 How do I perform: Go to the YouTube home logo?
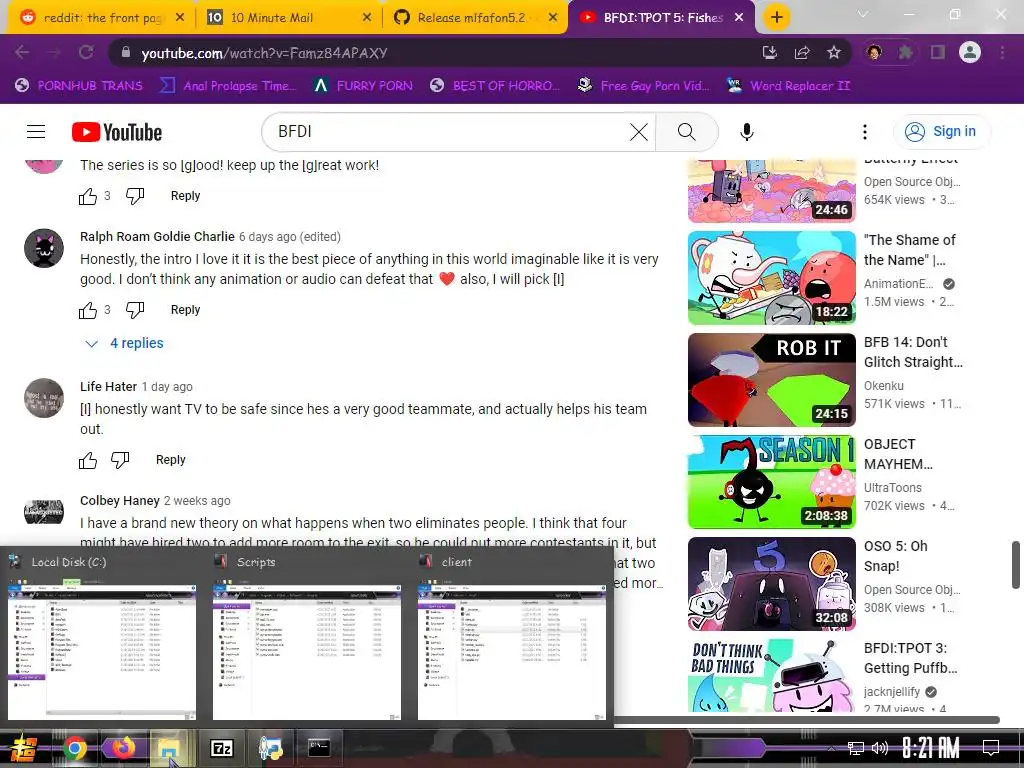(117, 132)
